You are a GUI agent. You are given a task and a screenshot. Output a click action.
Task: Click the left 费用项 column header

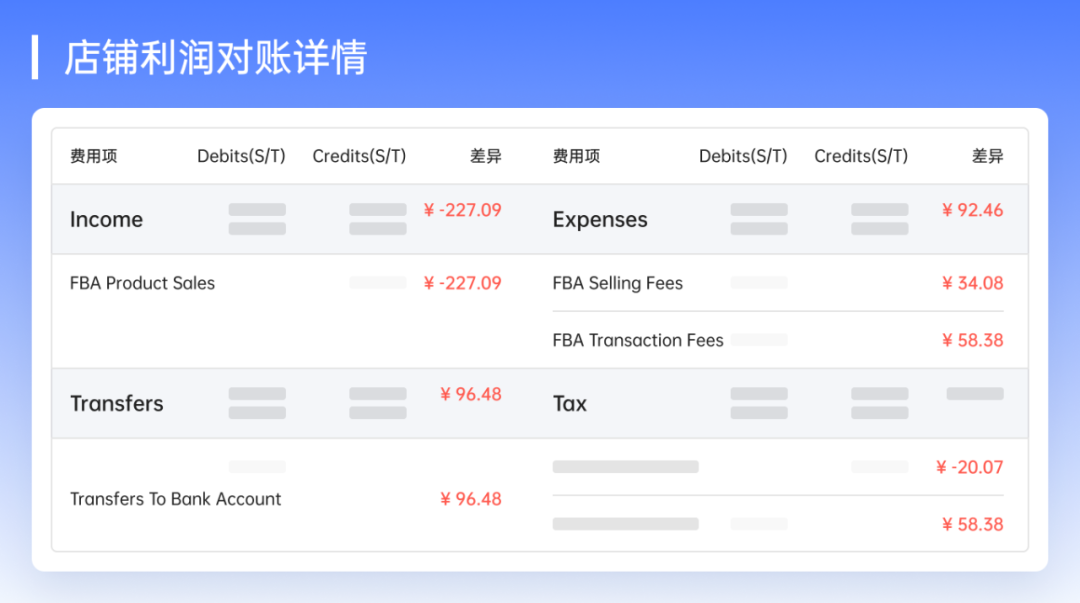(92, 155)
